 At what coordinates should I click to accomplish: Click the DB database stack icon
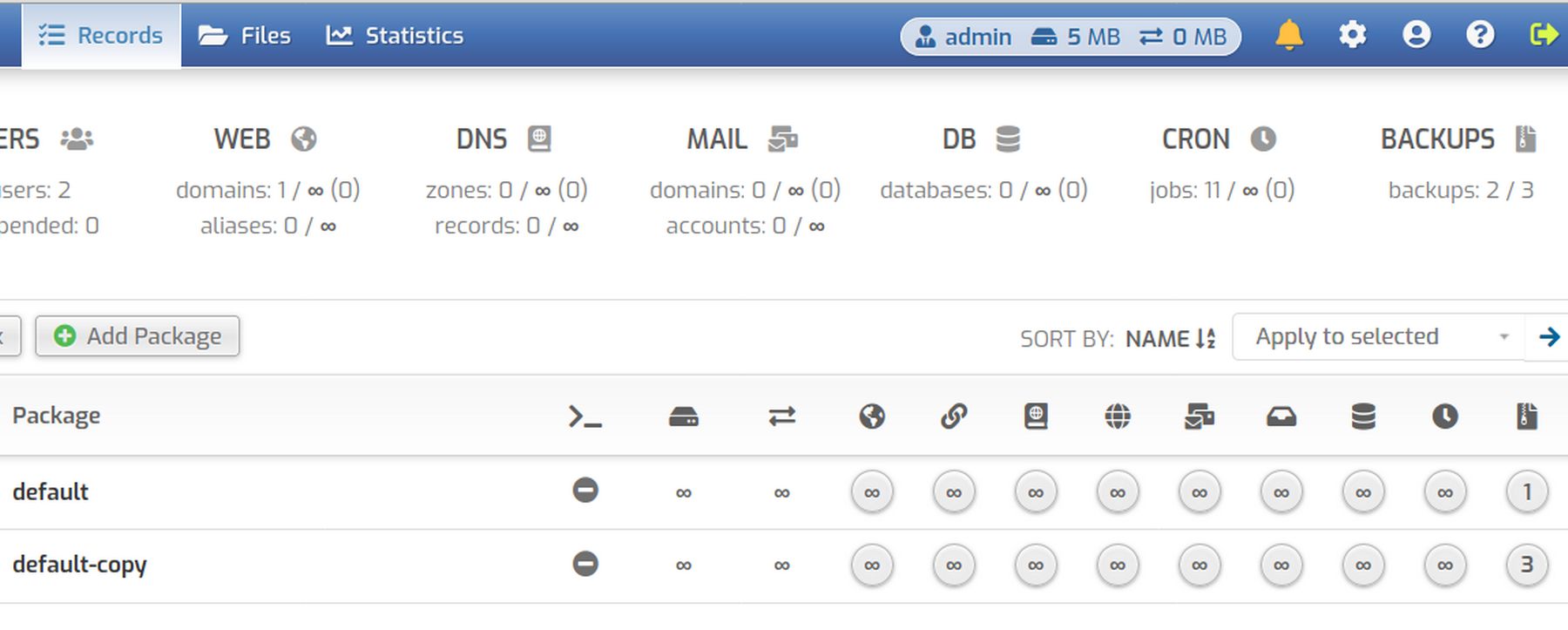pos(1008,139)
